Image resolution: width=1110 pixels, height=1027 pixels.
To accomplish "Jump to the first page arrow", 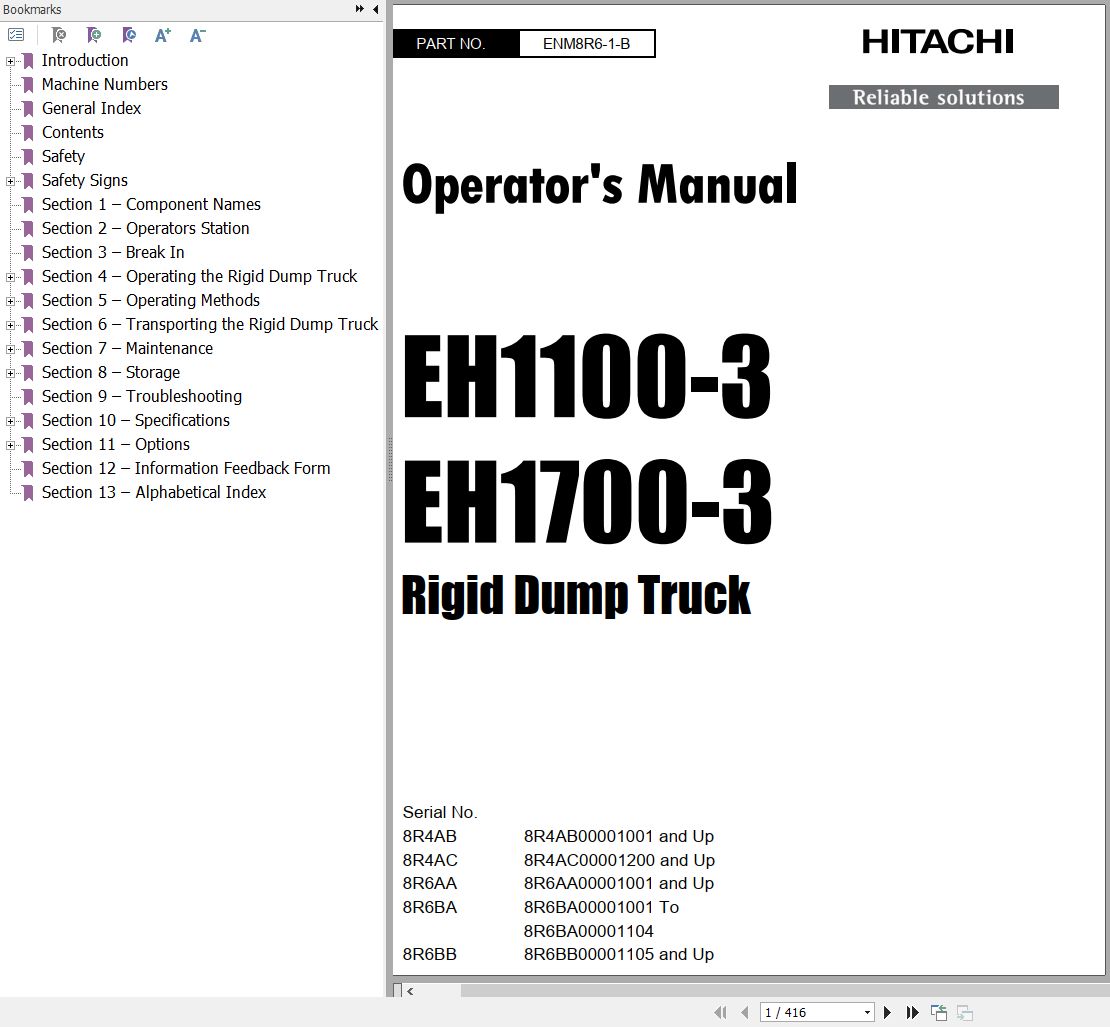I will [720, 1012].
